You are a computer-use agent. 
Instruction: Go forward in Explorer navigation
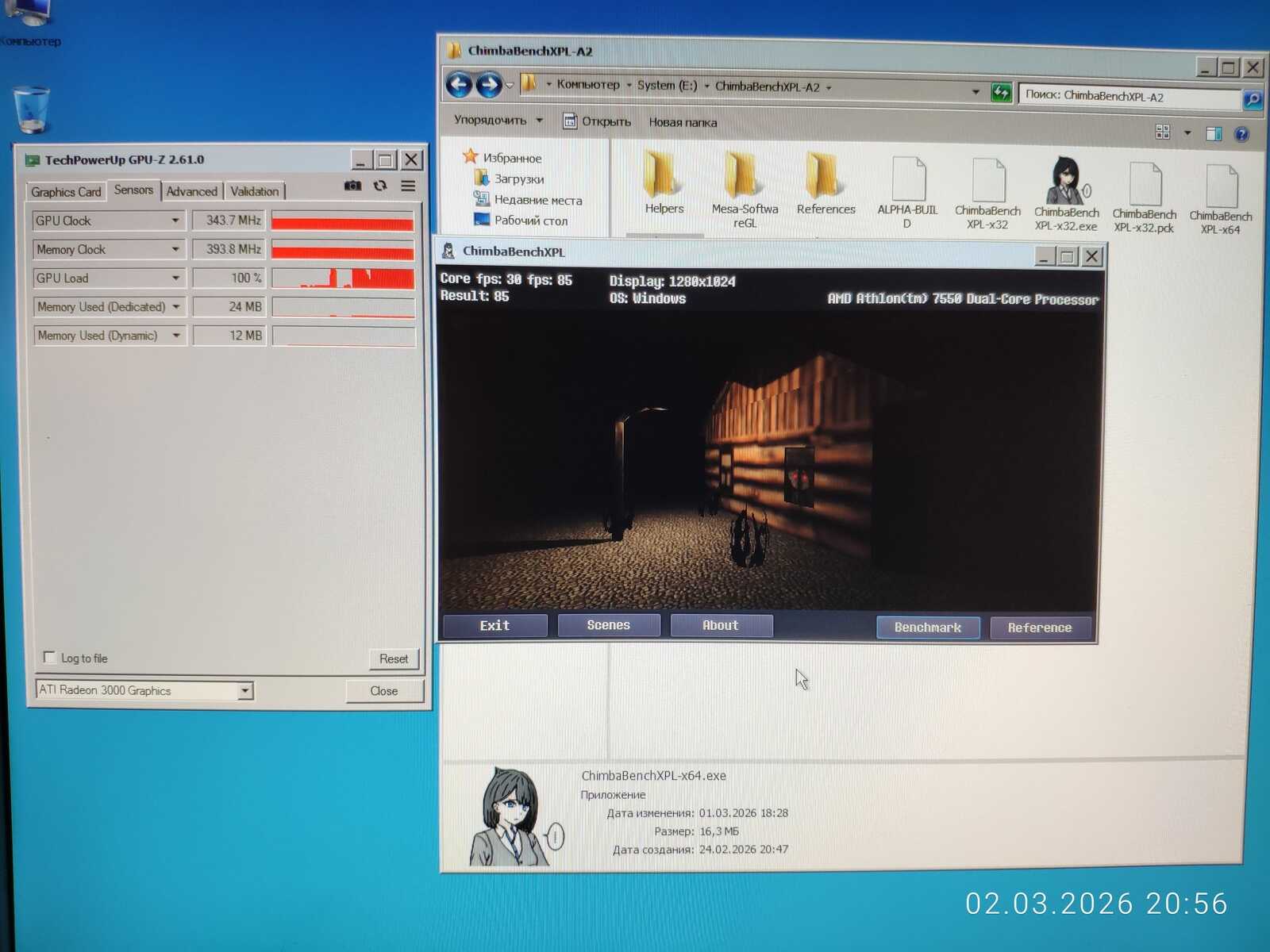tap(489, 85)
